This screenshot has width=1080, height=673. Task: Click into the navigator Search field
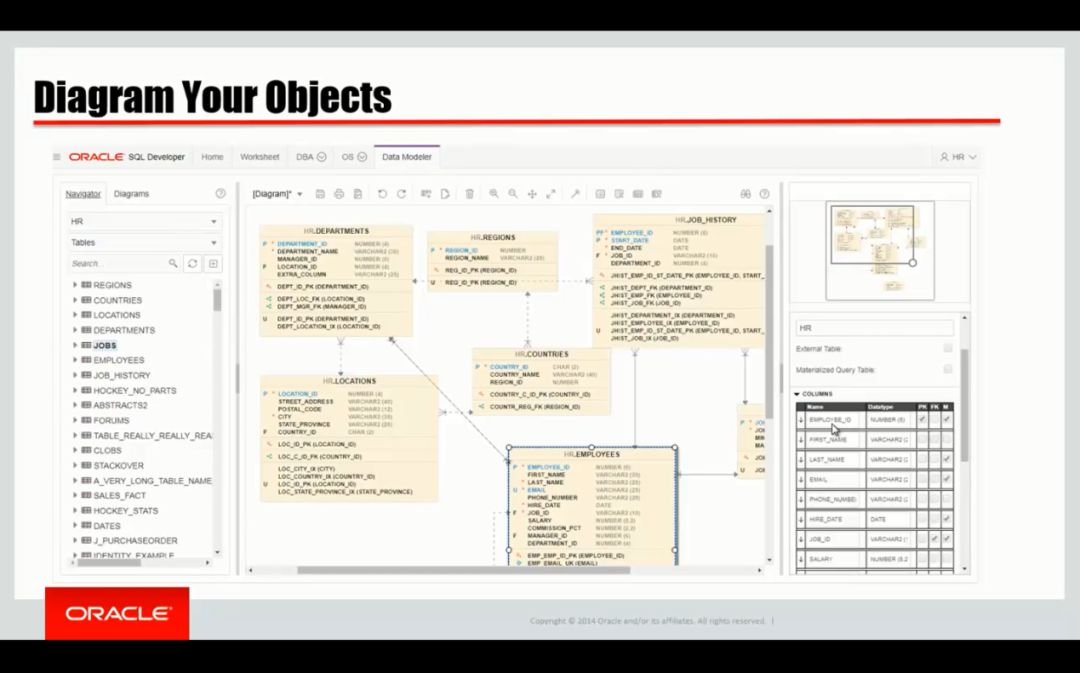(x=118, y=264)
